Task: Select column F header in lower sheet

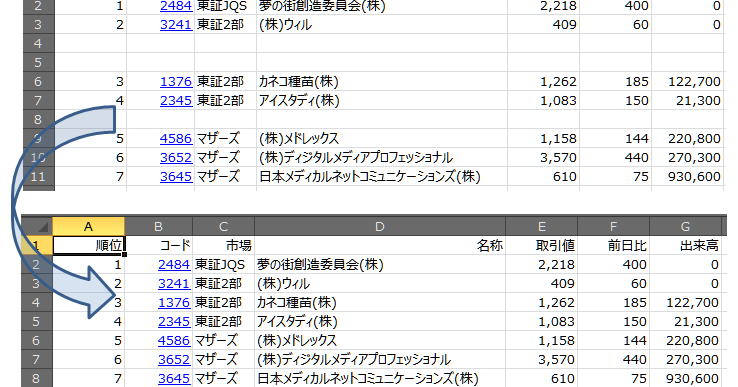Action: (x=613, y=226)
